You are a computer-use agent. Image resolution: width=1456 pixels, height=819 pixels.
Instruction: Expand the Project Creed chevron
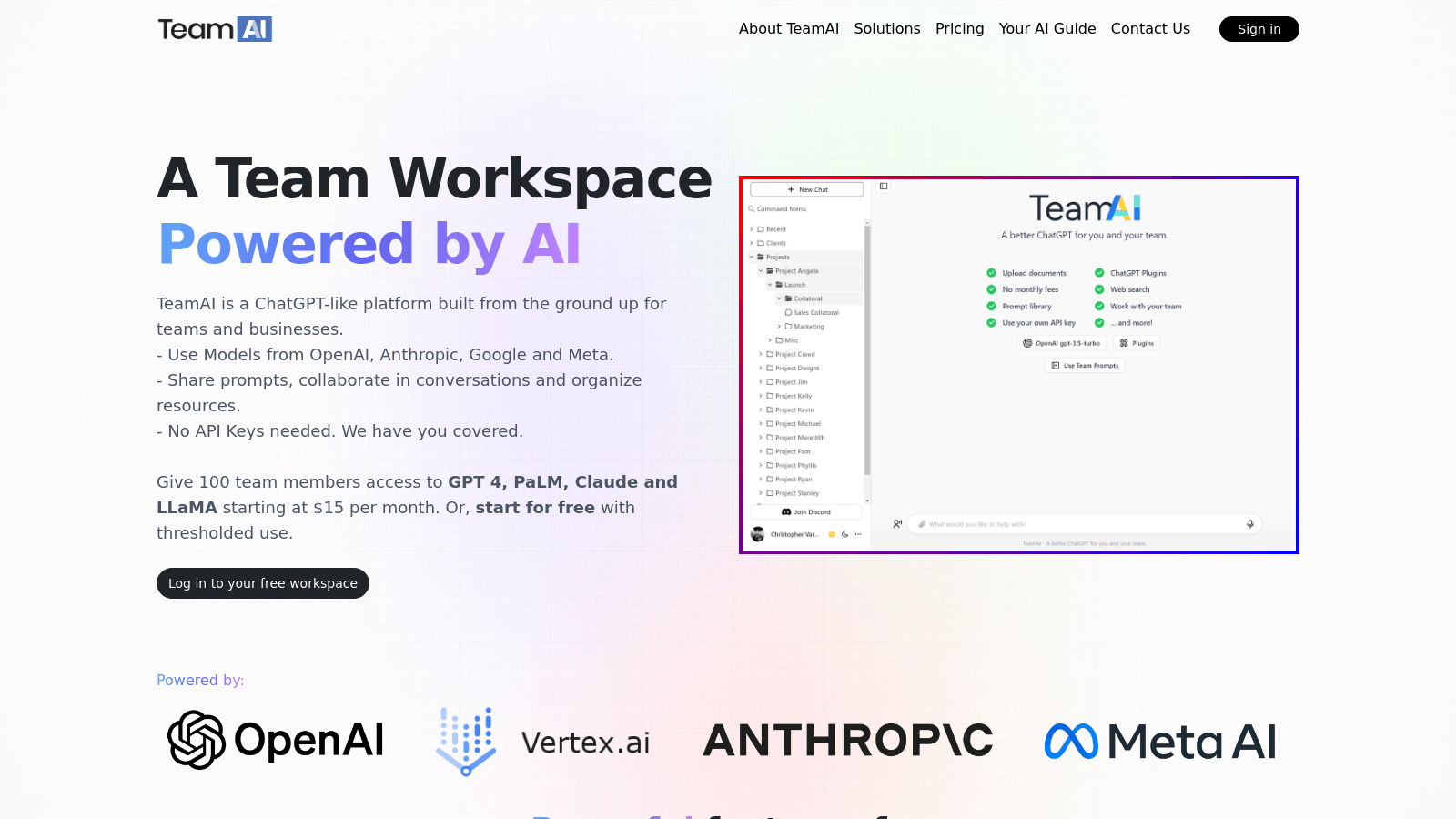click(x=761, y=354)
